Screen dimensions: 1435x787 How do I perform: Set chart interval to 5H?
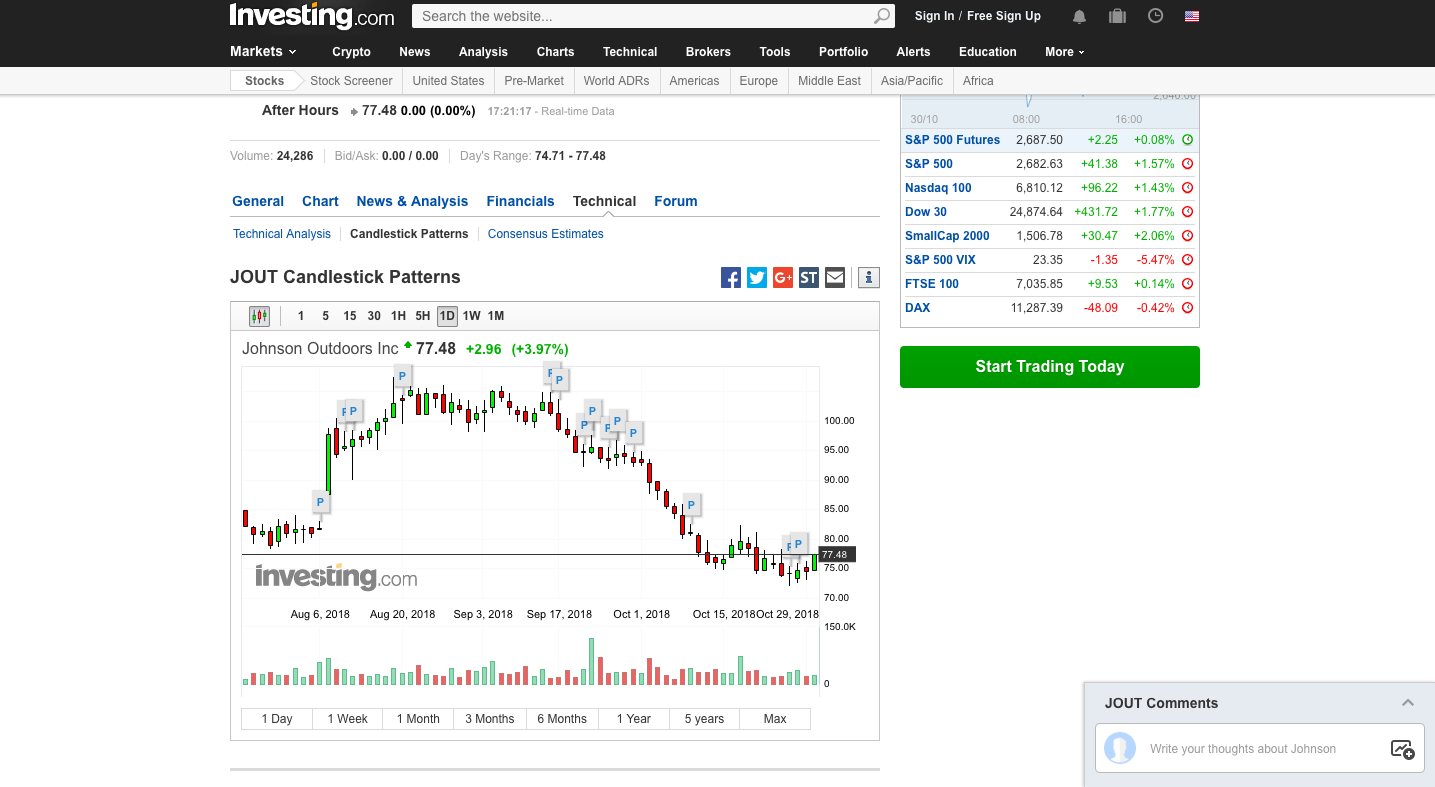[423, 316]
